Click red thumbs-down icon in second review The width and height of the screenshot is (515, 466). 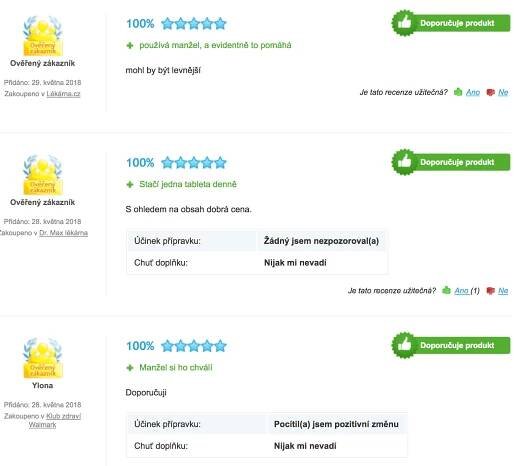(x=490, y=291)
